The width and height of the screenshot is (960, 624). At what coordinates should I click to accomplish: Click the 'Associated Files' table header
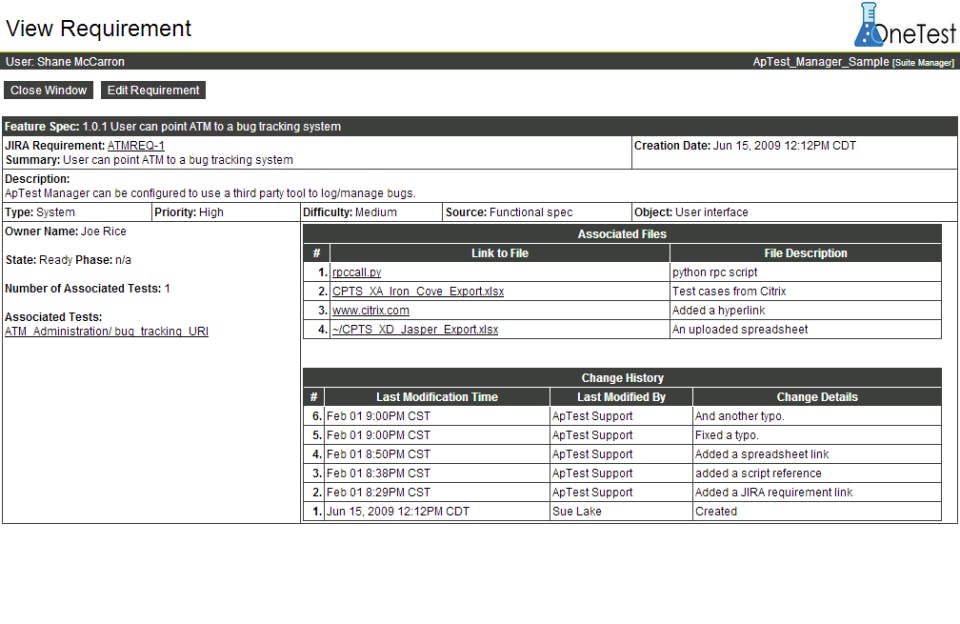(x=622, y=234)
